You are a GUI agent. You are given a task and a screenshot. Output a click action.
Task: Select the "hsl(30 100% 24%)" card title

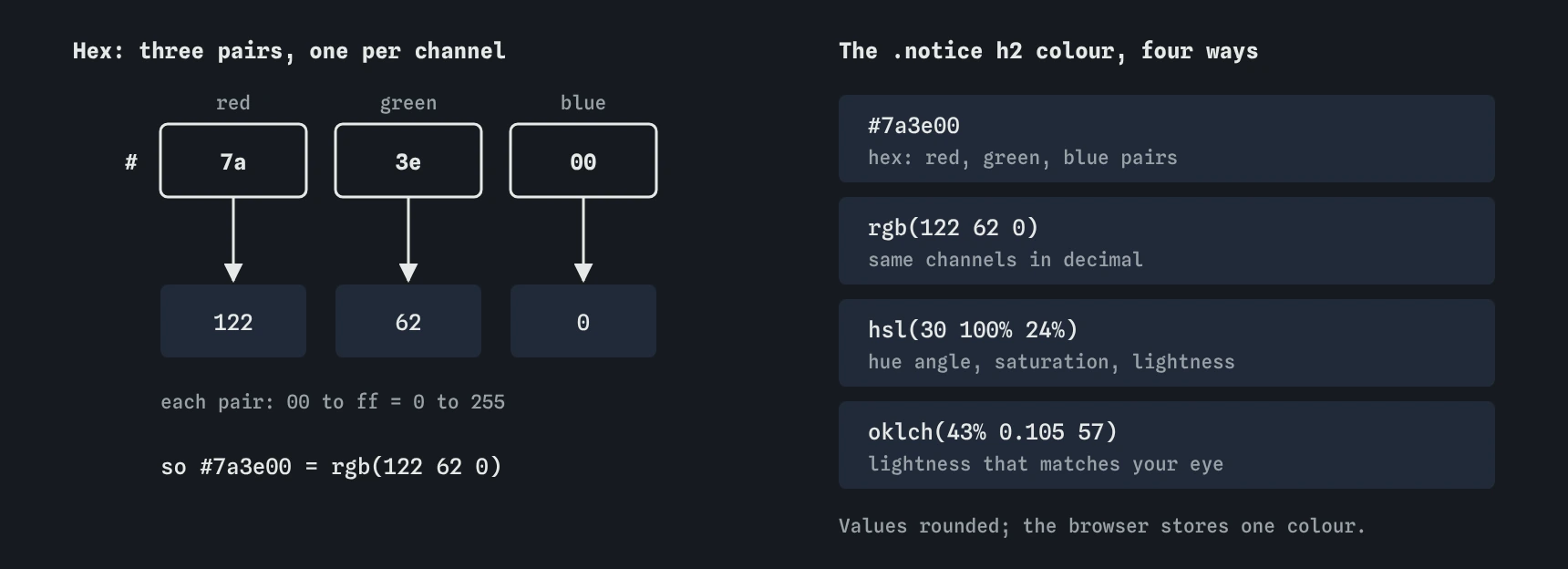coord(973,330)
